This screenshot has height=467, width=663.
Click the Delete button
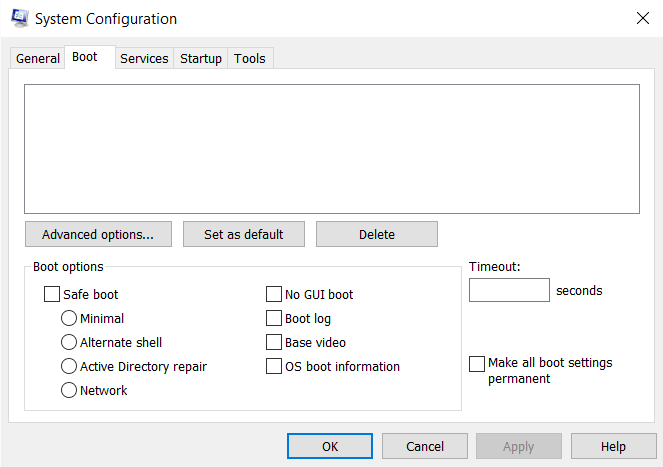click(x=377, y=234)
